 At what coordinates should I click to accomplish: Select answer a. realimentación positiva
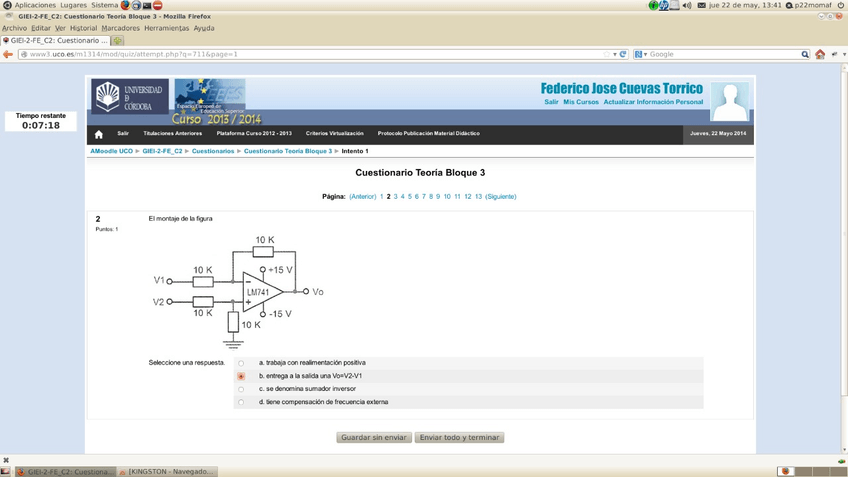[x=241, y=363]
